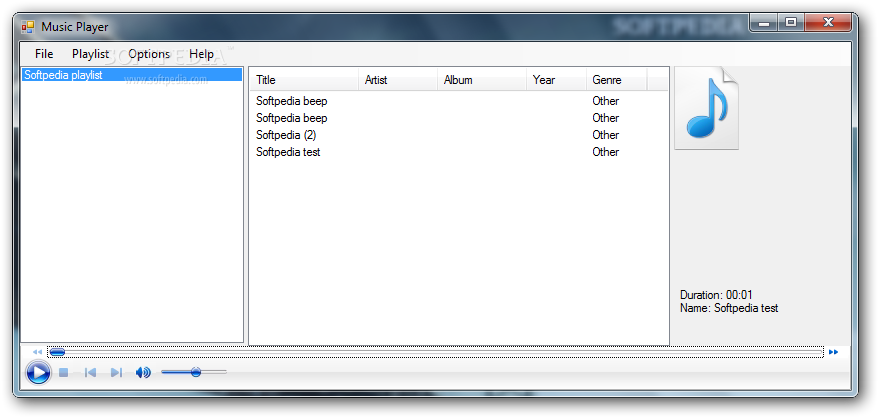Mute audio via the speaker icon
The height and width of the screenshot is (418, 879).
pos(143,372)
